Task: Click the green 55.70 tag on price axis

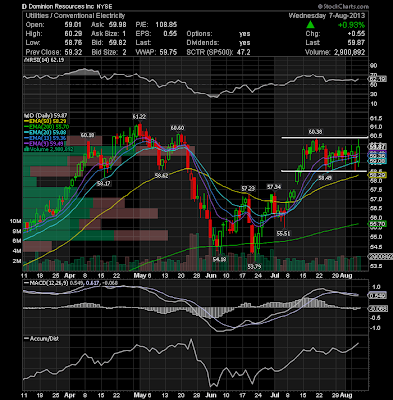Action: [x=377, y=224]
